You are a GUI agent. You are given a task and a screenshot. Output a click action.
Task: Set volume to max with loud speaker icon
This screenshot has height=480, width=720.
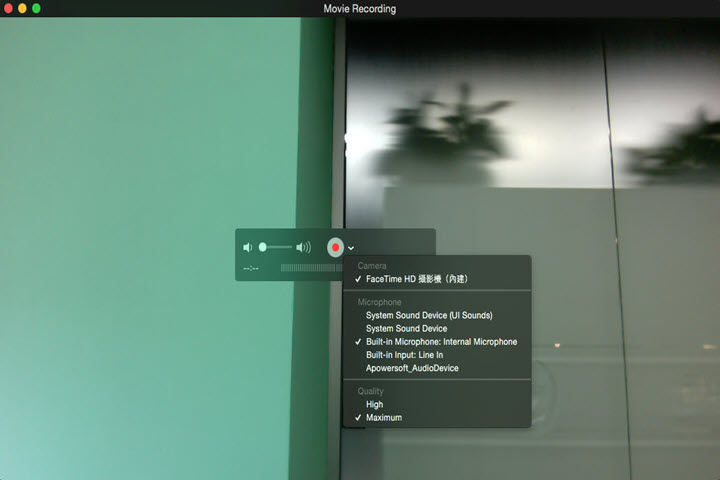click(303, 248)
